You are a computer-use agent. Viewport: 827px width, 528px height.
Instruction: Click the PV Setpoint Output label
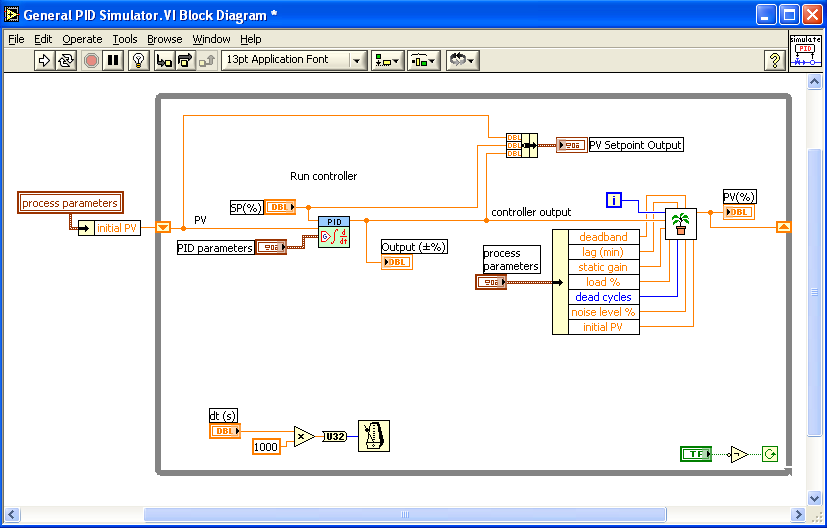(x=636, y=145)
